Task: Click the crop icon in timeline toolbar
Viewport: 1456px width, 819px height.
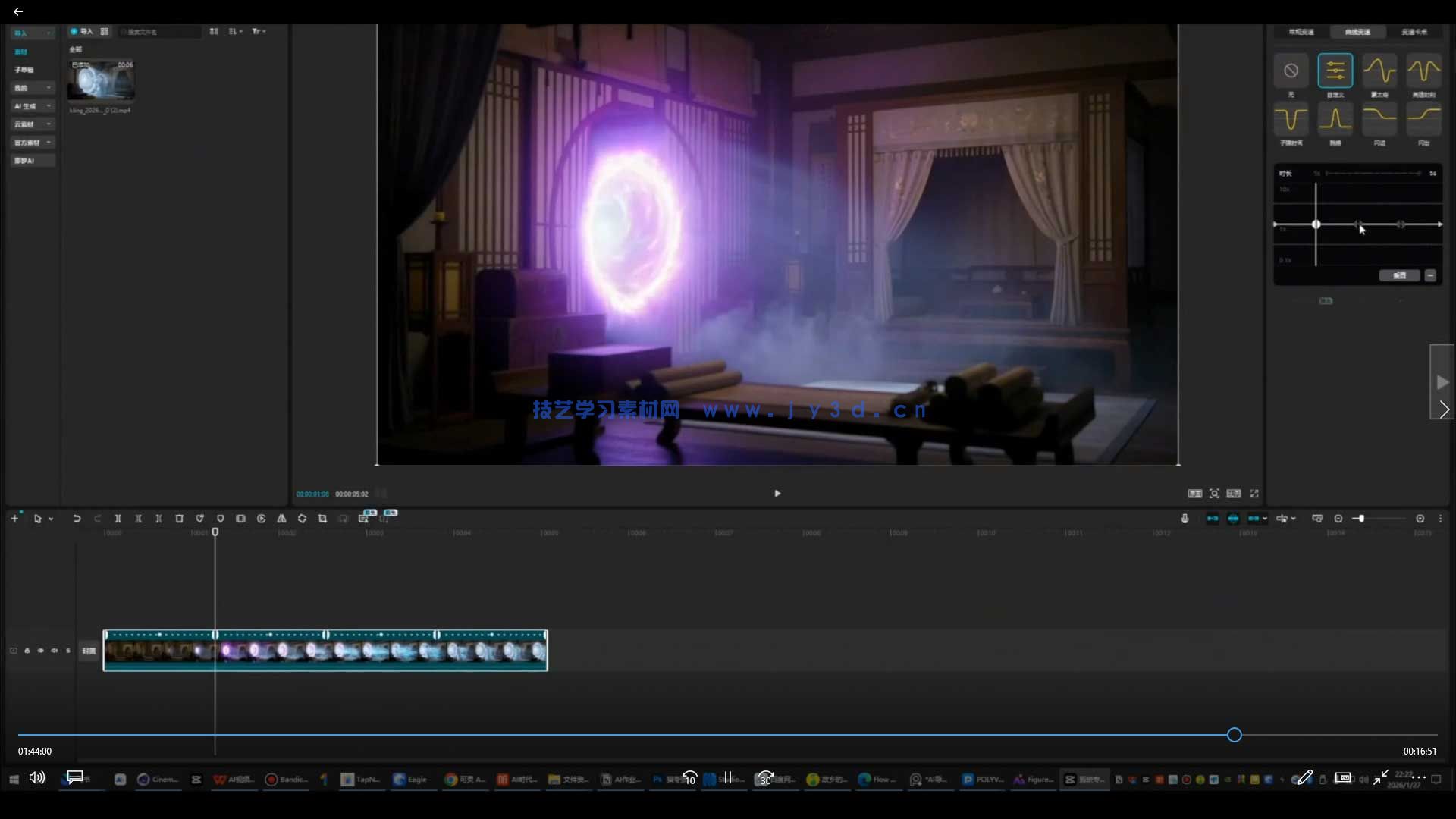Action: point(322,519)
